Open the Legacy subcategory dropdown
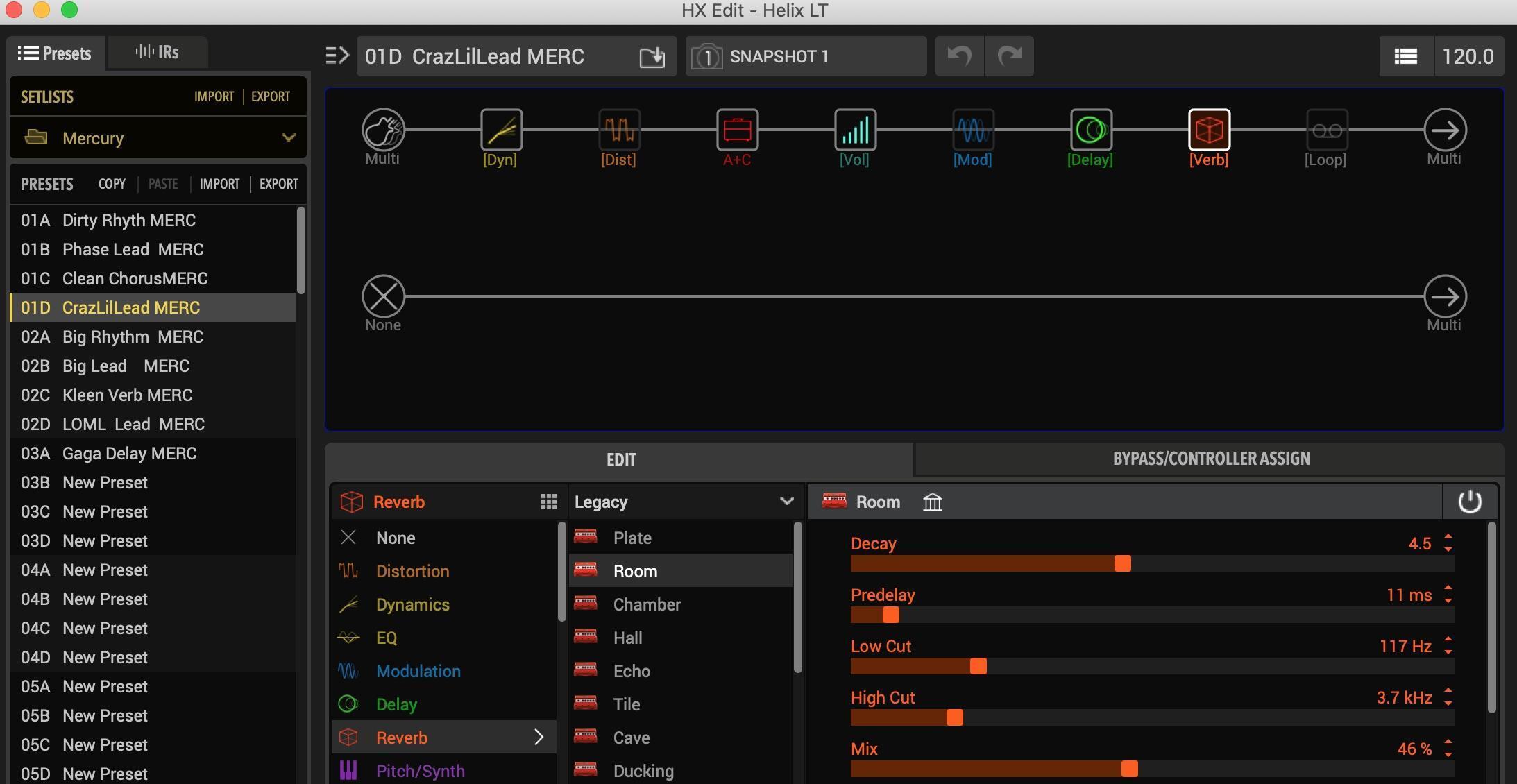Image resolution: width=1517 pixels, height=784 pixels. [684, 502]
